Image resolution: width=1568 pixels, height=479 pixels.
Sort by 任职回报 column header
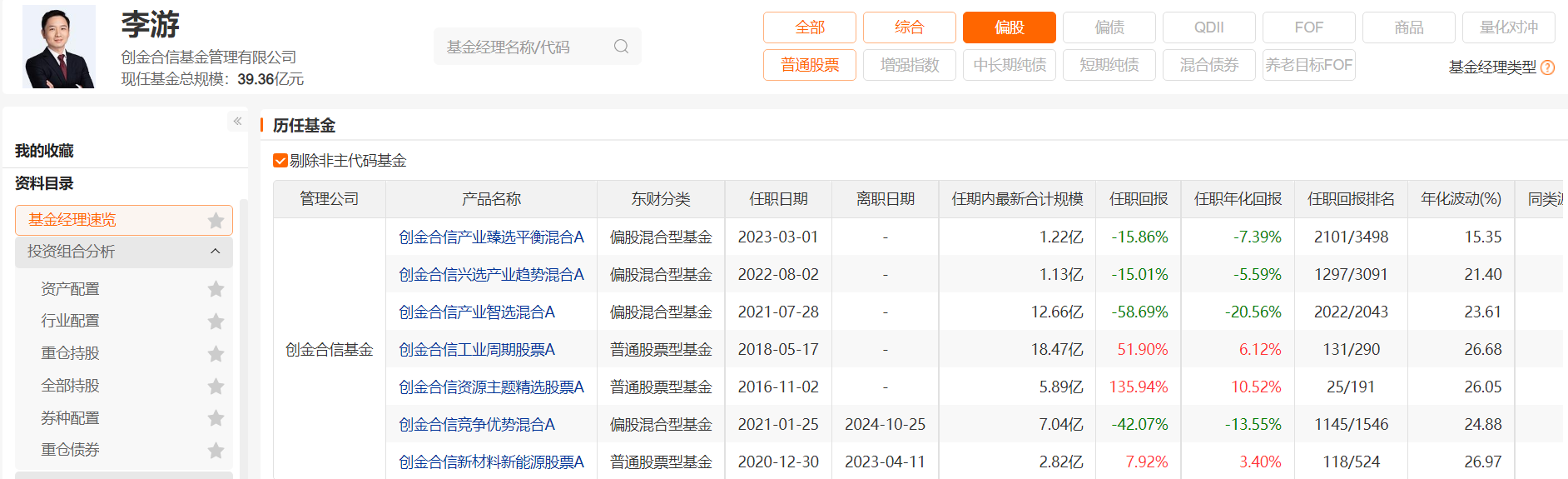pos(1138,199)
